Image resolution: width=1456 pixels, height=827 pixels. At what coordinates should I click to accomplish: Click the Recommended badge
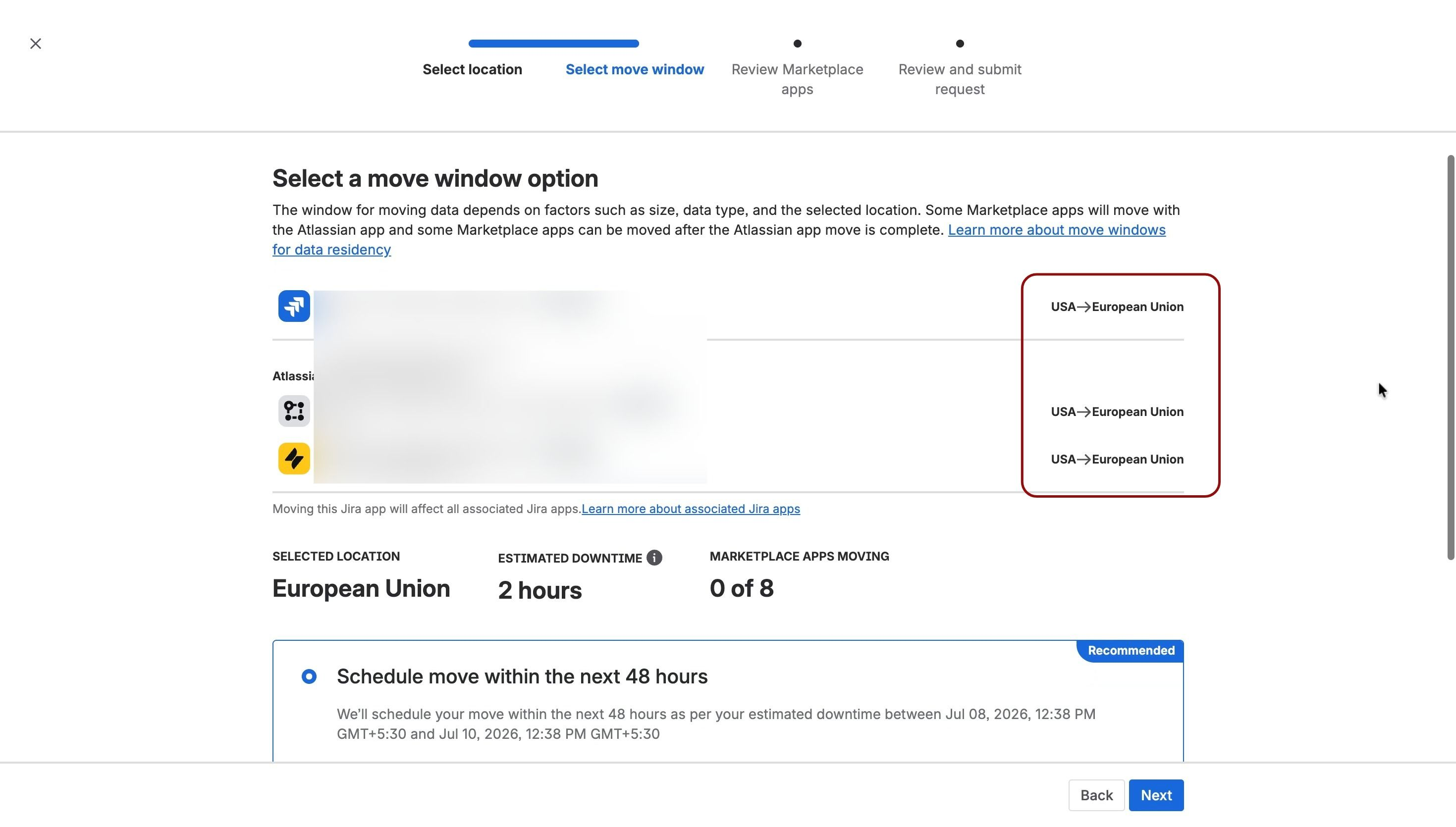pos(1131,651)
